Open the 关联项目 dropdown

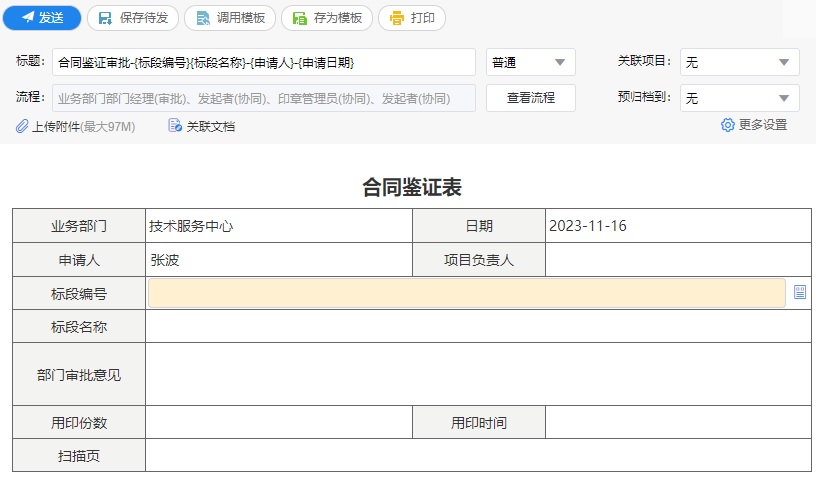tap(739, 62)
